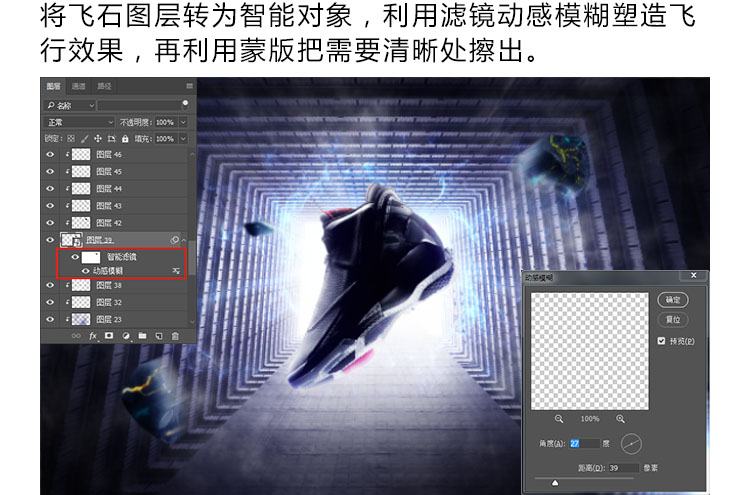Create a new group folder
The height and width of the screenshot is (495, 750).
(x=142, y=336)
